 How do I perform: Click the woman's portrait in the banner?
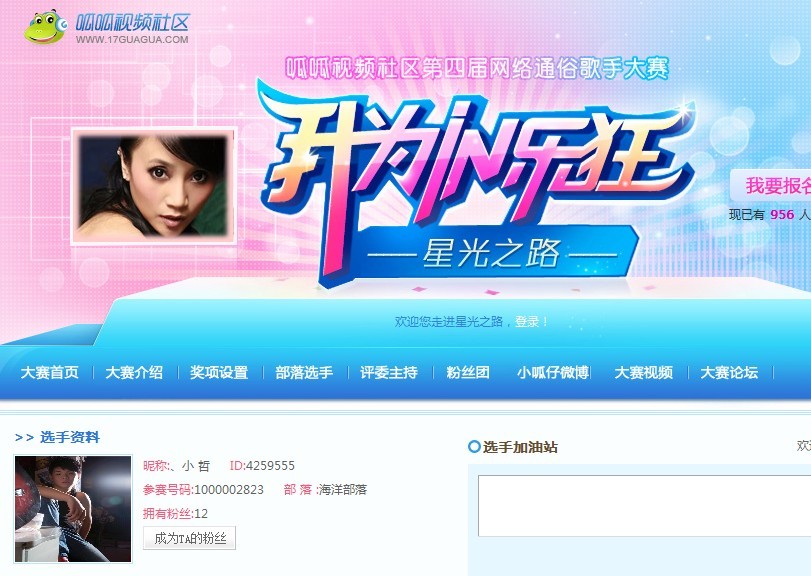click(154, 186)
